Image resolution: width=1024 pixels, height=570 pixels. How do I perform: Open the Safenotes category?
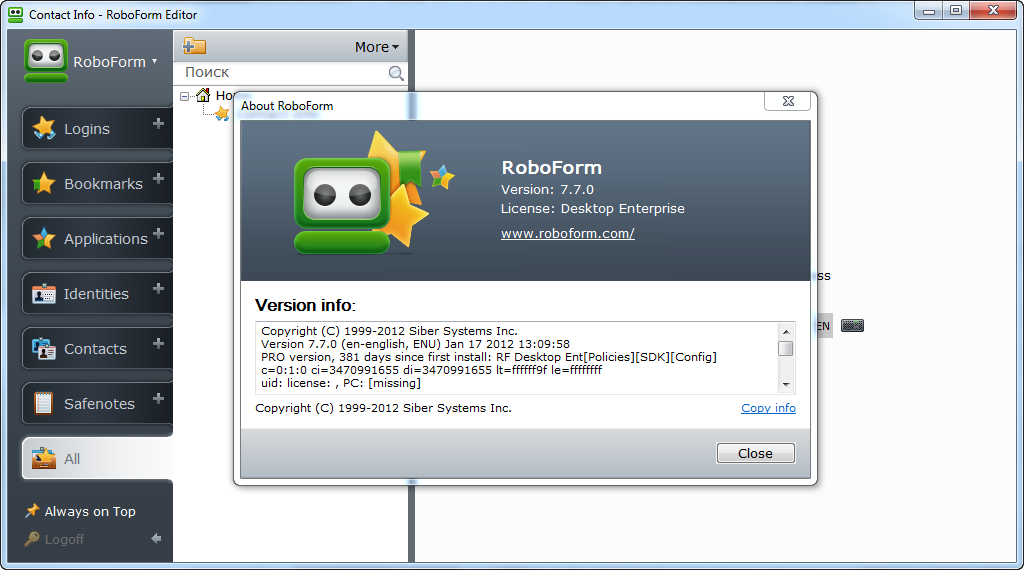point(97,404)
